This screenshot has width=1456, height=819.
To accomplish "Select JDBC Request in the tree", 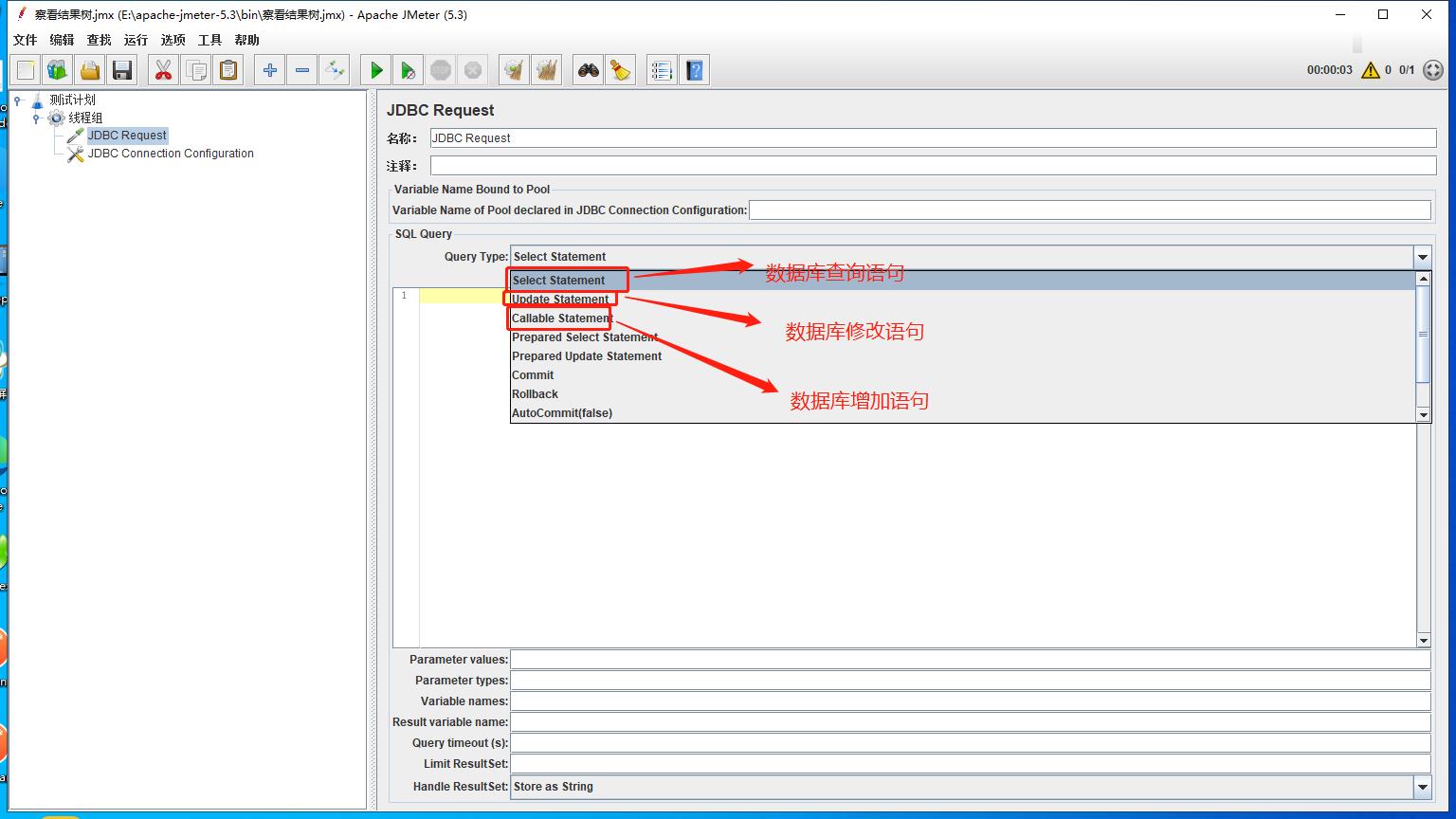I will click(x=127, y=136).
